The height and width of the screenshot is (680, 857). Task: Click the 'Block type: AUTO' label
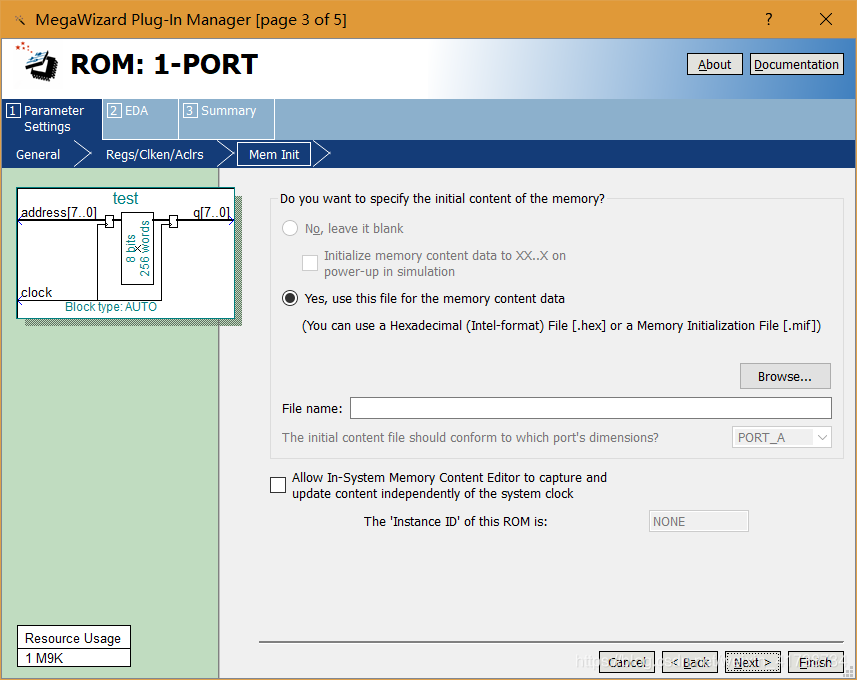[111, 307]
